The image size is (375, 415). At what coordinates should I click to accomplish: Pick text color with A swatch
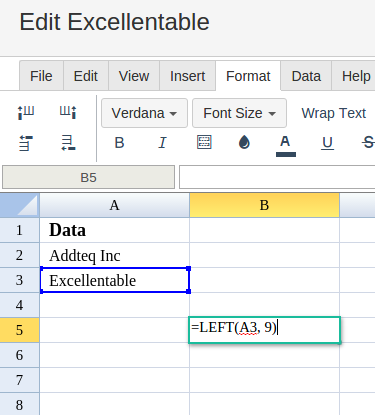(x=286, y=146)
